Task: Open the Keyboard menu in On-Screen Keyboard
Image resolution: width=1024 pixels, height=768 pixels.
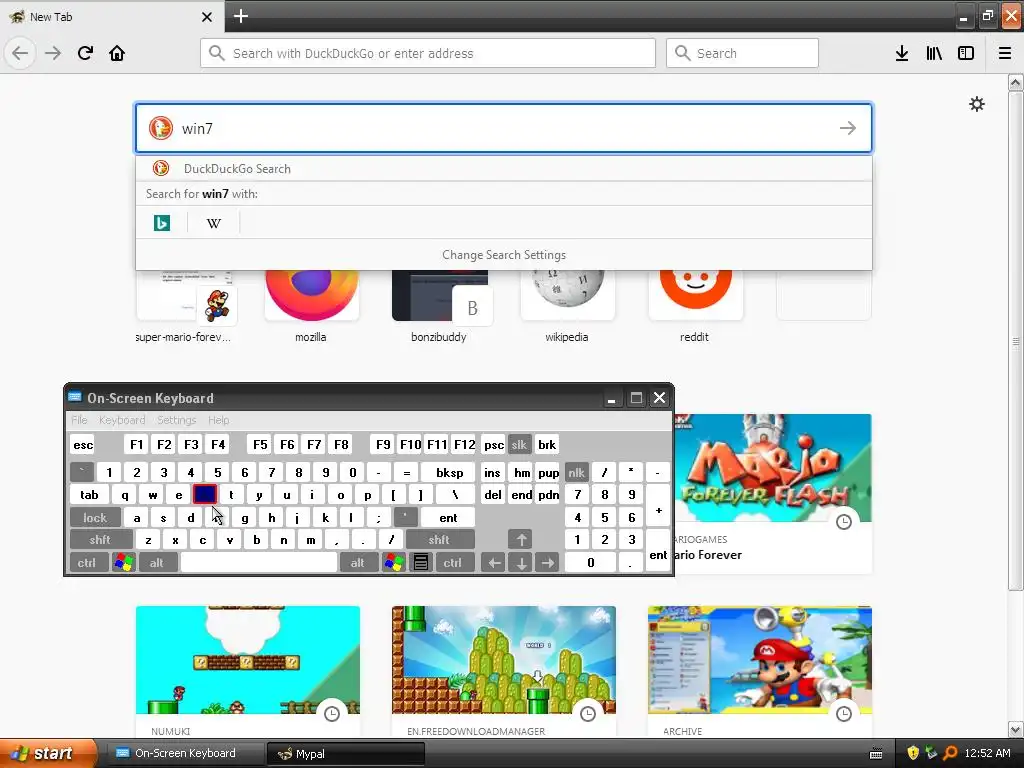Action: 122,420
